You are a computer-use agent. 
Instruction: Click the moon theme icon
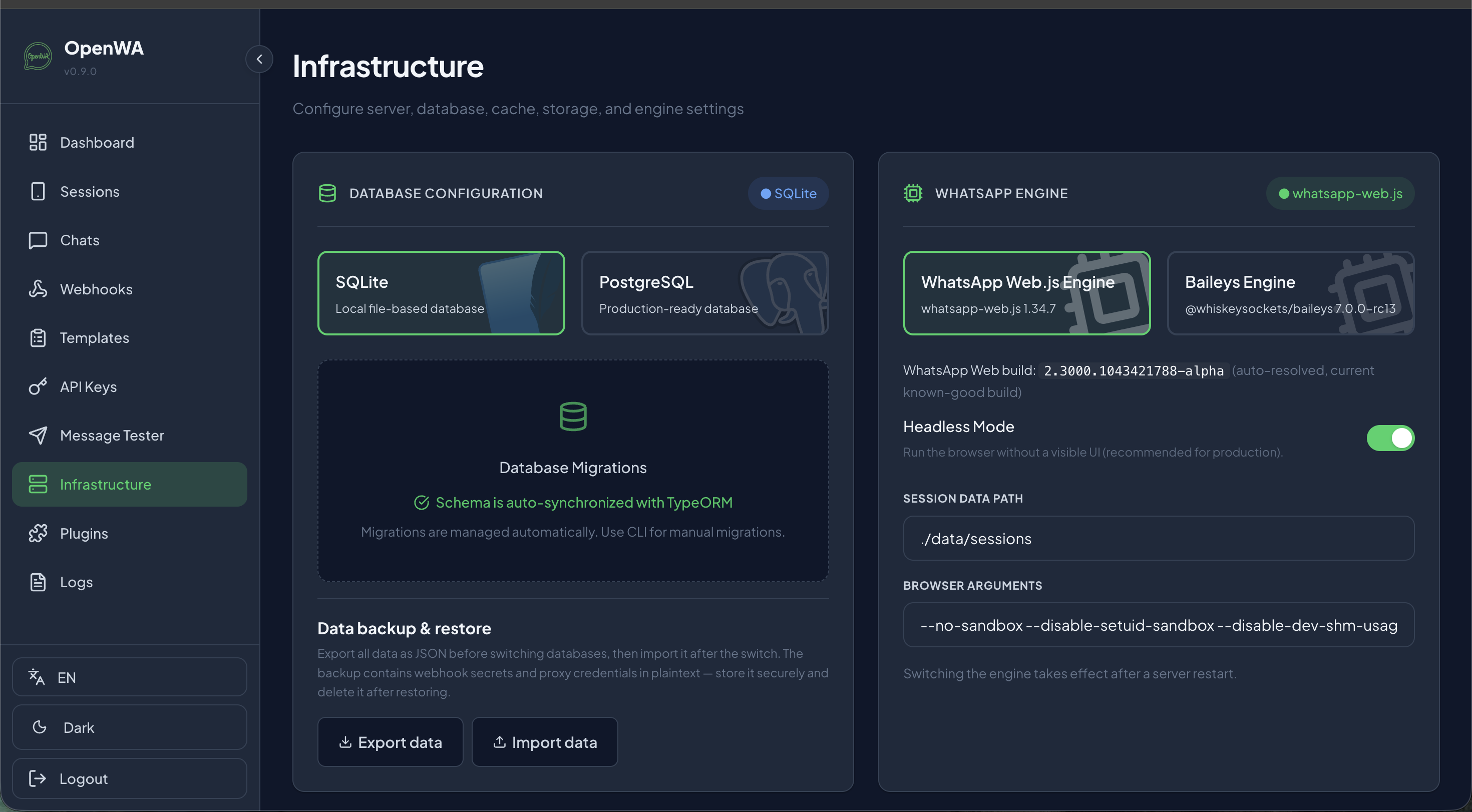[40, 727]
